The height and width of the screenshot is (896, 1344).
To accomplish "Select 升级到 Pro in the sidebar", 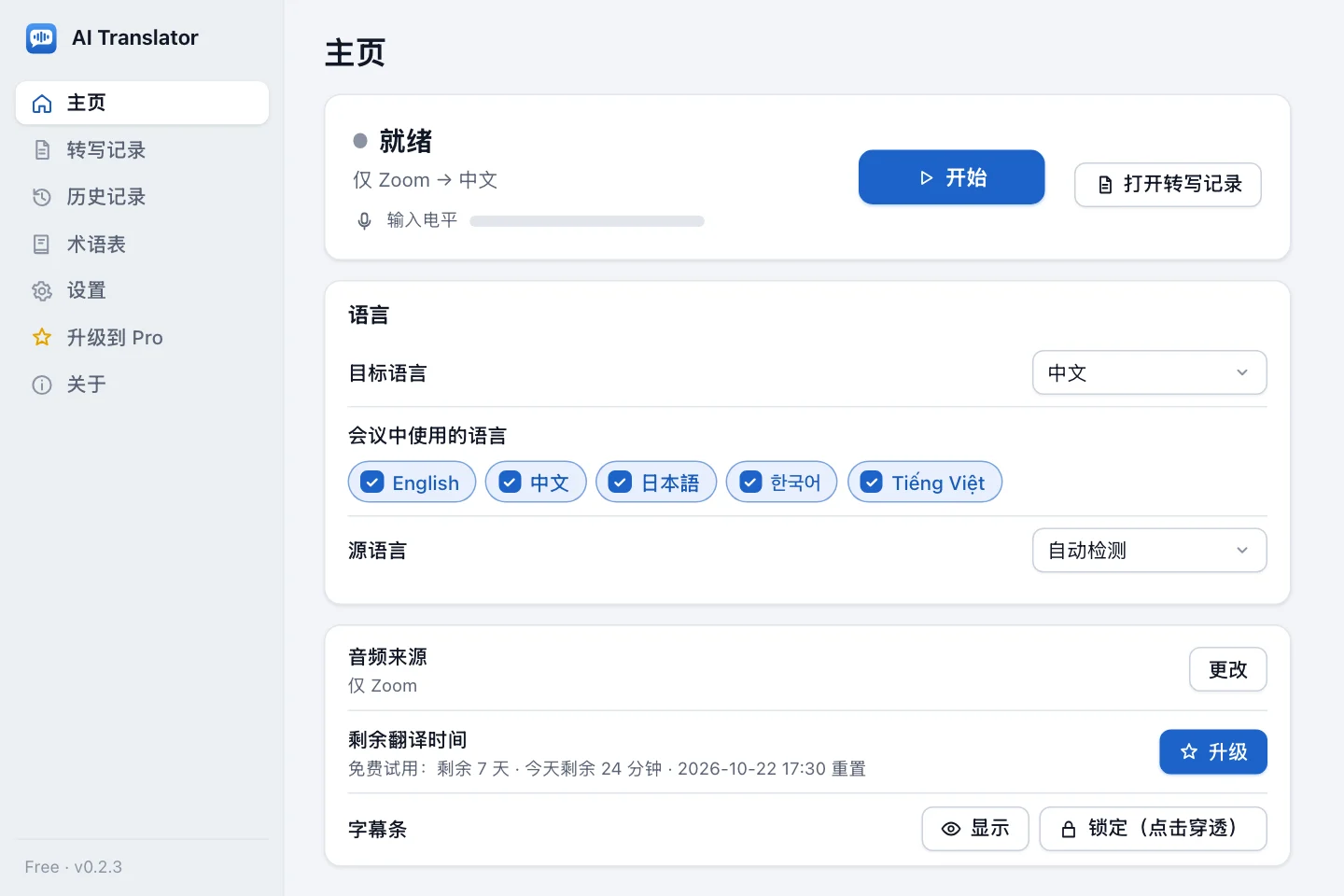I will tap(142, 337).
